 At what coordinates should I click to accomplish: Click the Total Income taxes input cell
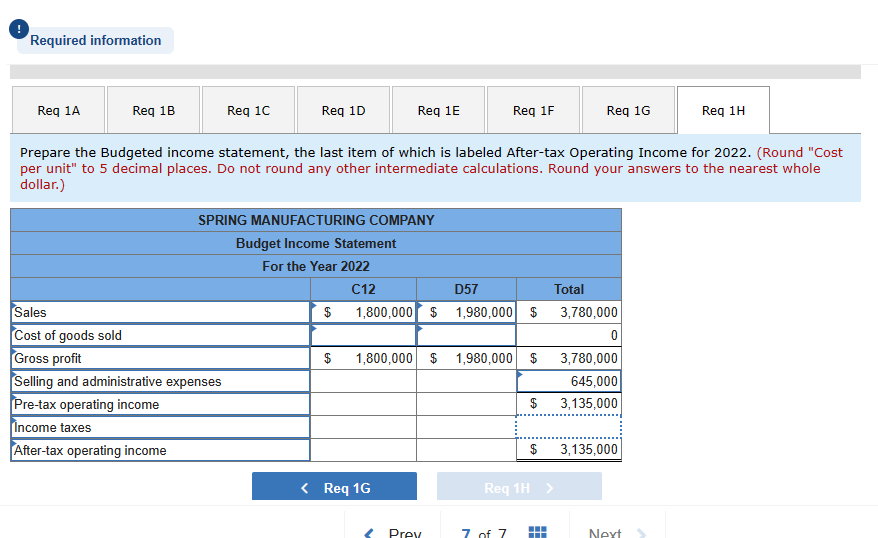click(569, 427)
